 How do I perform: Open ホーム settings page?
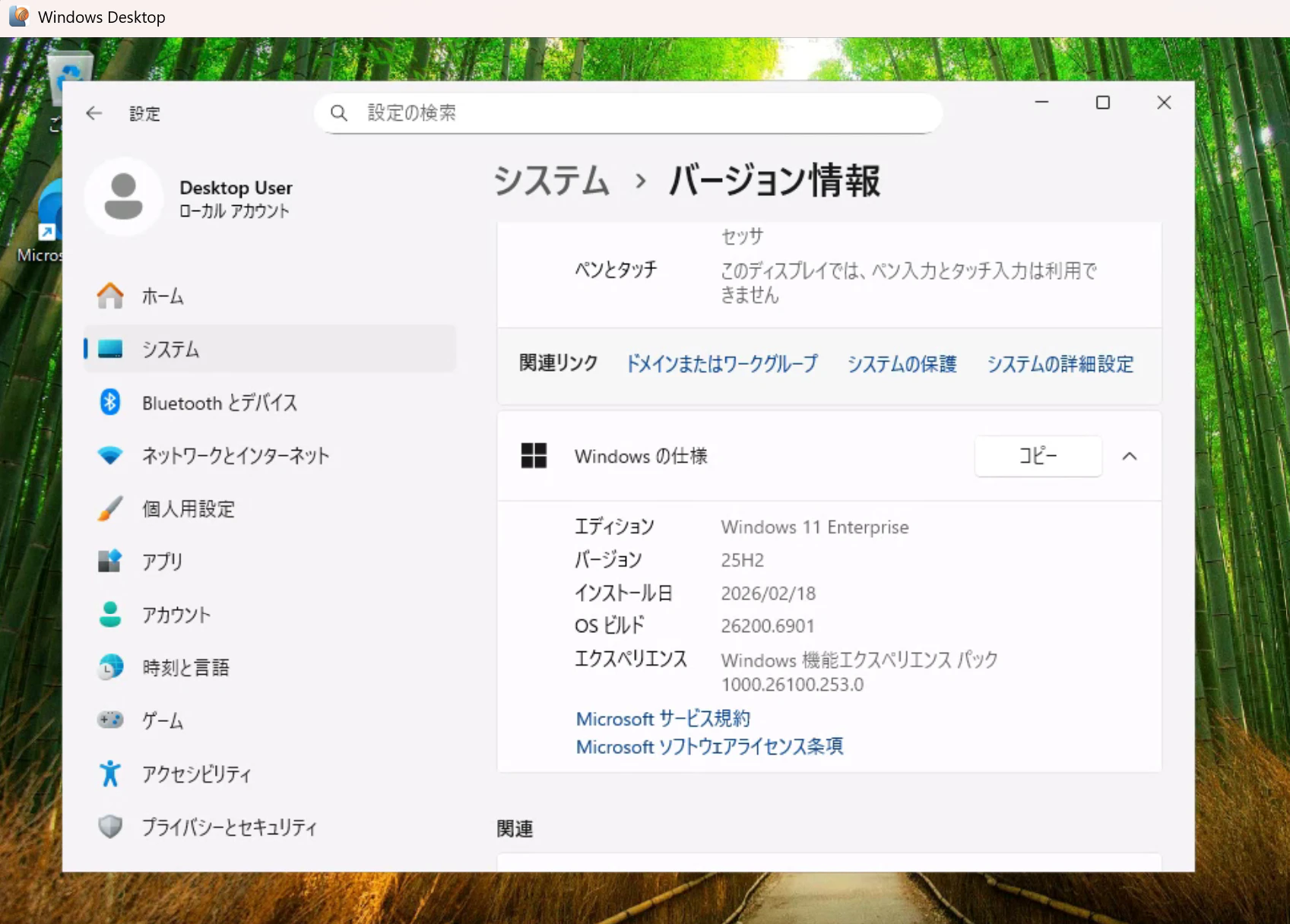(x=271, y=296)
